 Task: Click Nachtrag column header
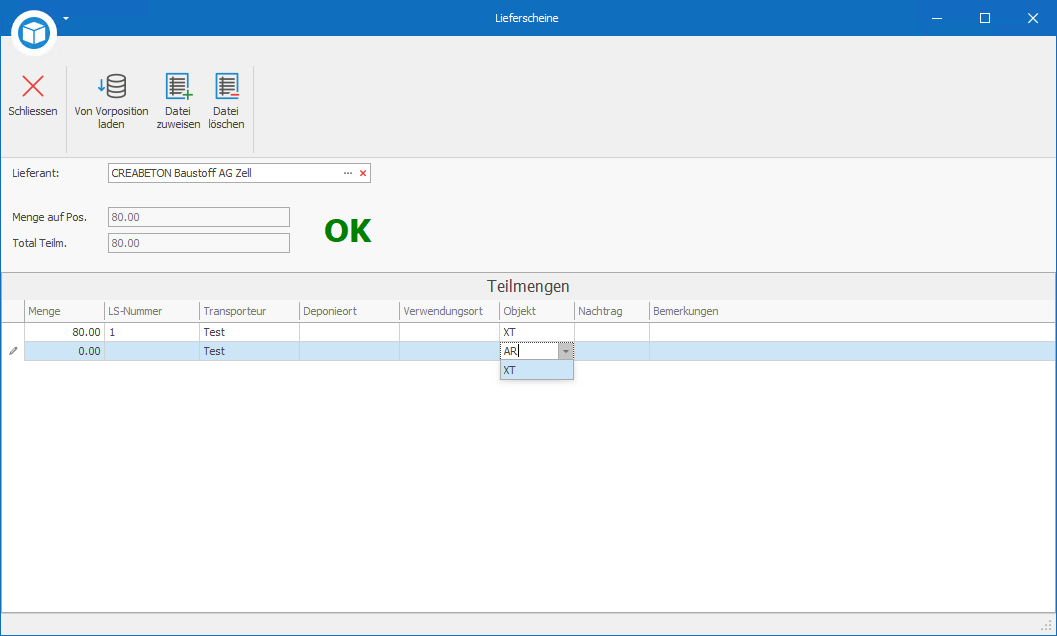click(611, 312)
